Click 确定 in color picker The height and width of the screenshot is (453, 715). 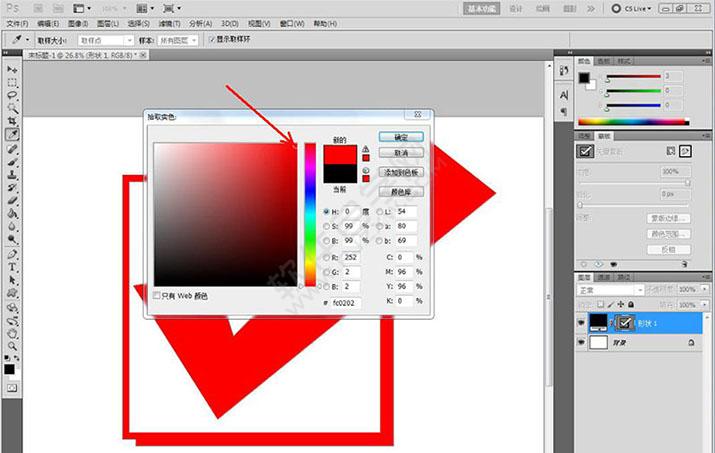[x=401, y=137]
